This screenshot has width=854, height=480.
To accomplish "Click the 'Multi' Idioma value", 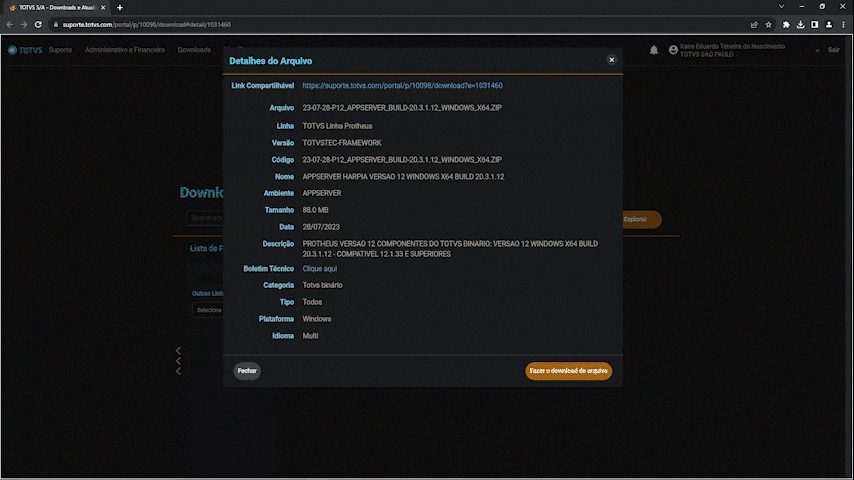I will [x=310, y=336].
